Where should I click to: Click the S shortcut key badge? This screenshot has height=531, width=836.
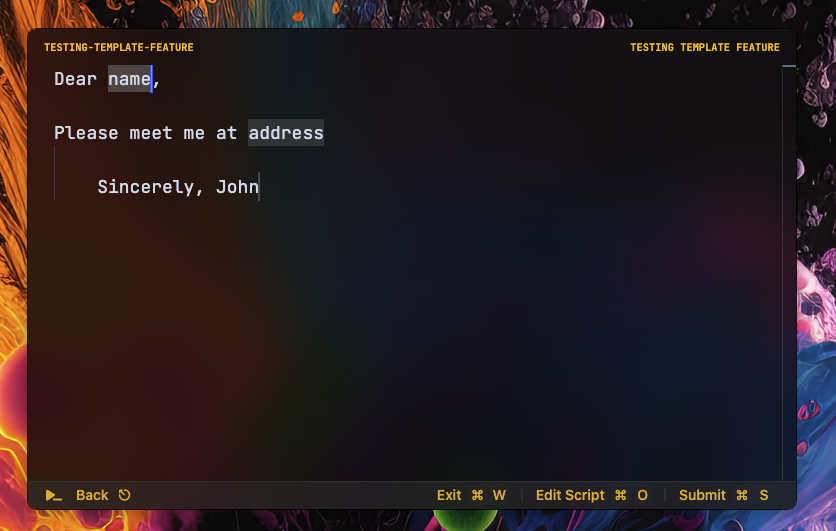(763, 495)
